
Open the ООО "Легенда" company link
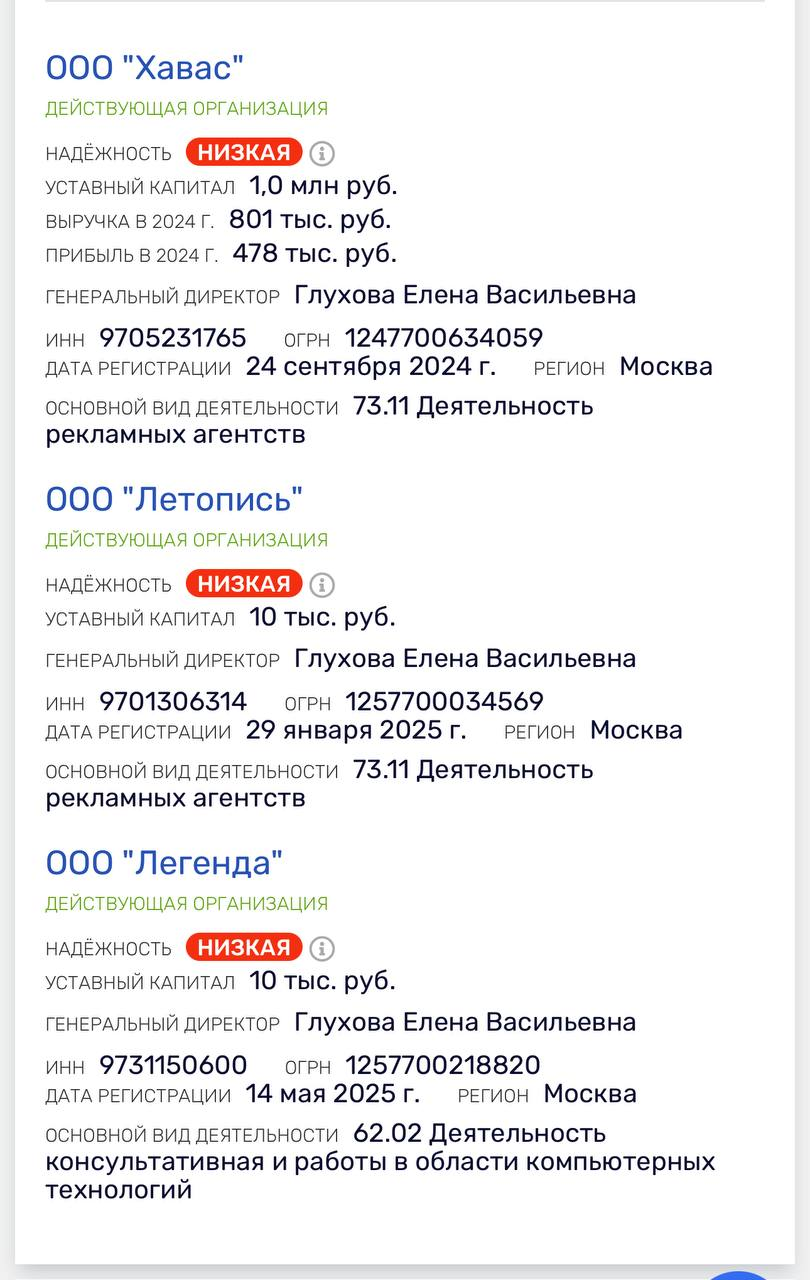coord(164,862)
